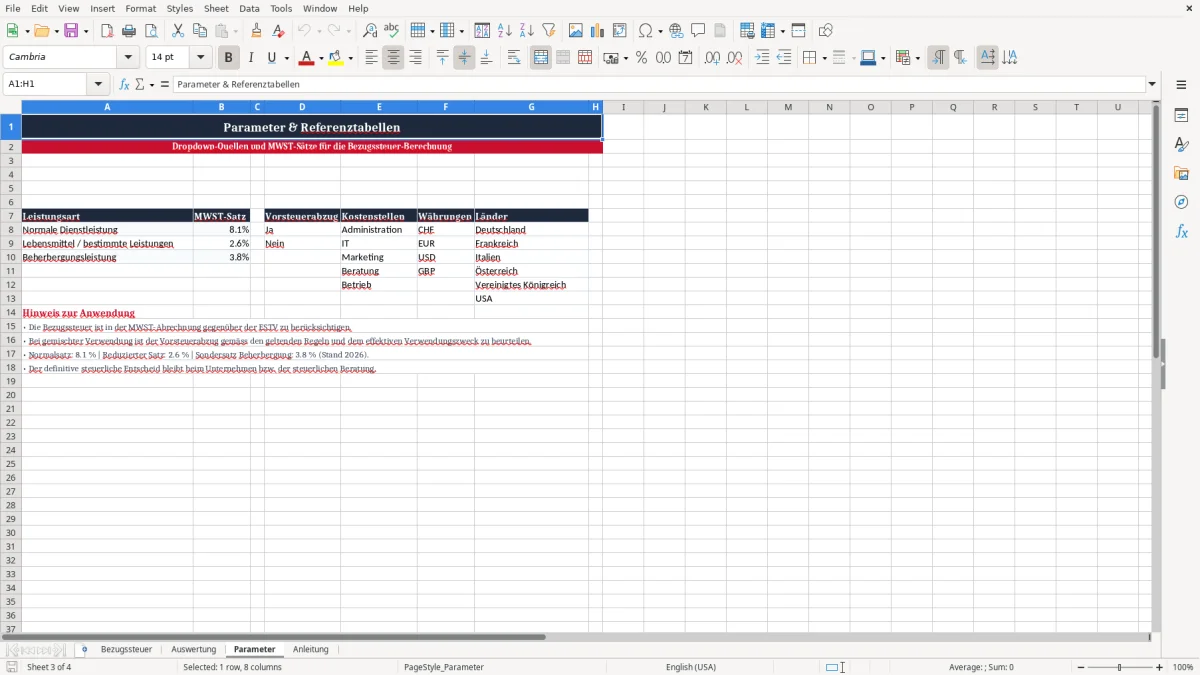Open sidebar Properties panel
1200x675 pixels.
(1181, 116)
